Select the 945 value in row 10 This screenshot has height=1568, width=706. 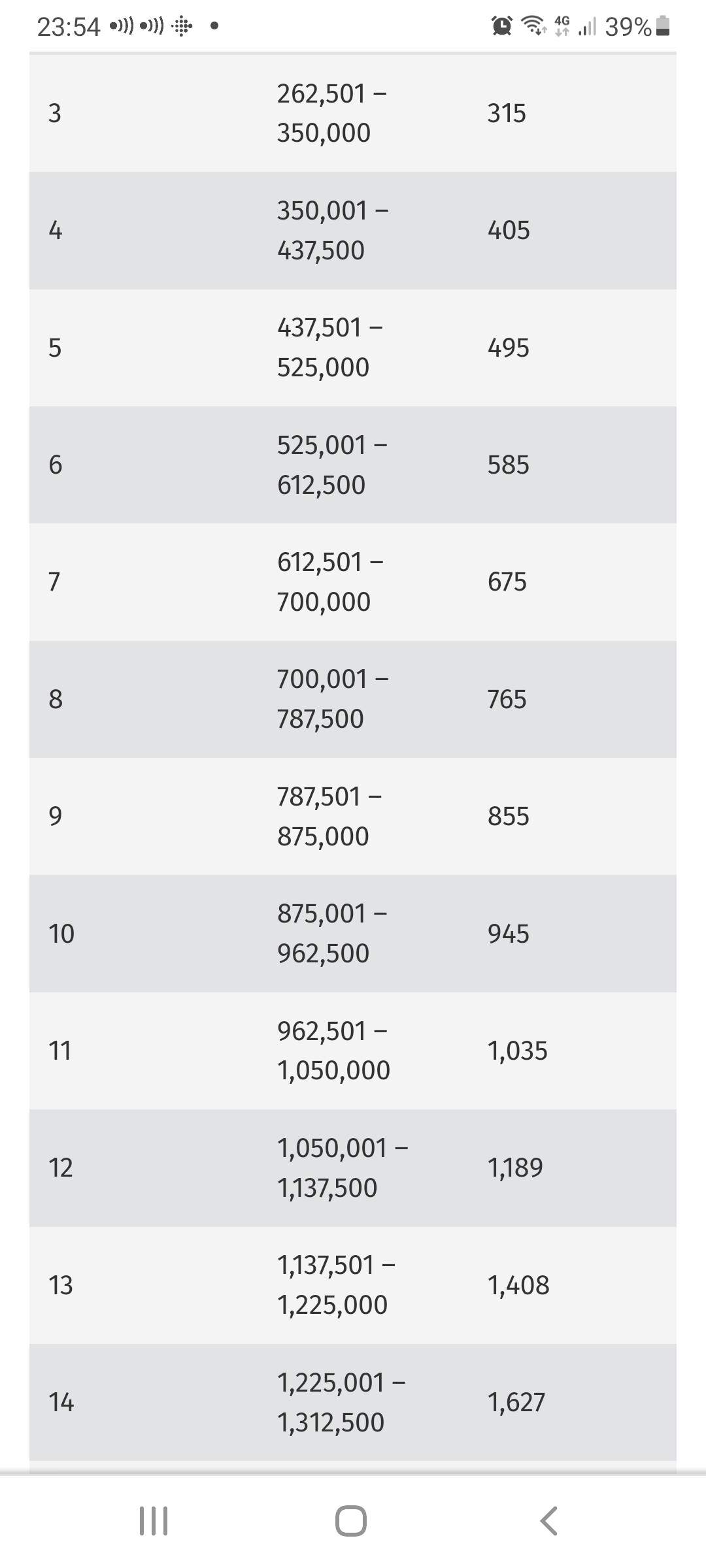click(509, 934)
